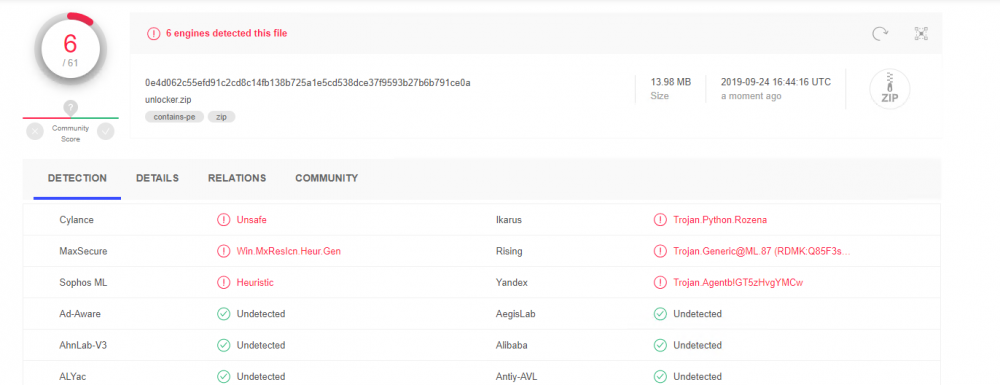Click green check icon in Ad-Aware row
Screen dimensions: 1000x385
pos(223,314)
